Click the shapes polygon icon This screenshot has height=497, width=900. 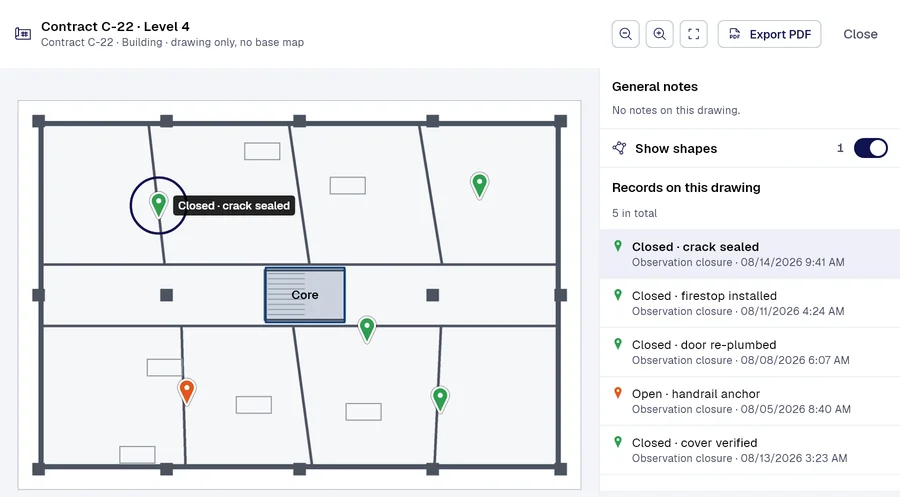(x=619, y=148)
